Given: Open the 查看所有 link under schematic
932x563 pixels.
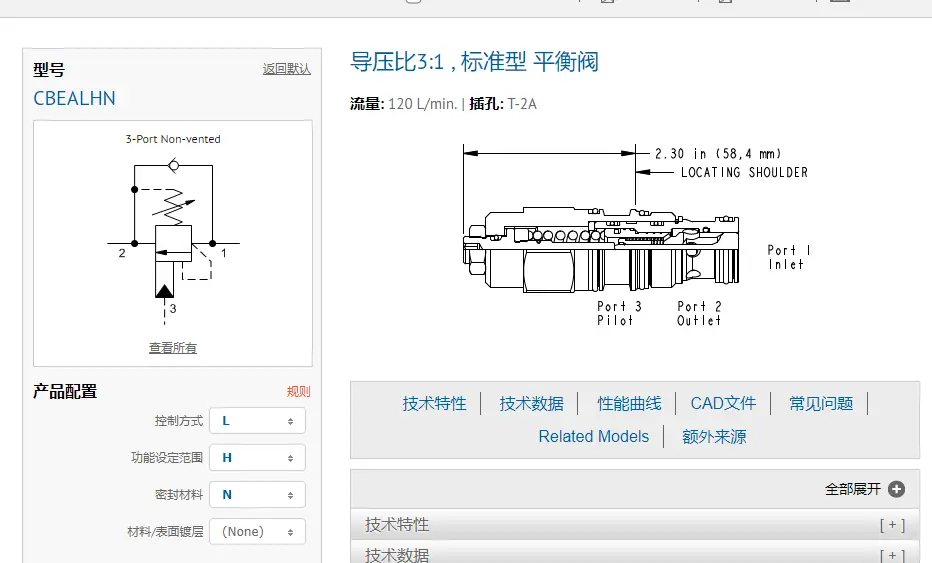Looking at the screenshot, I should [173, 348].
